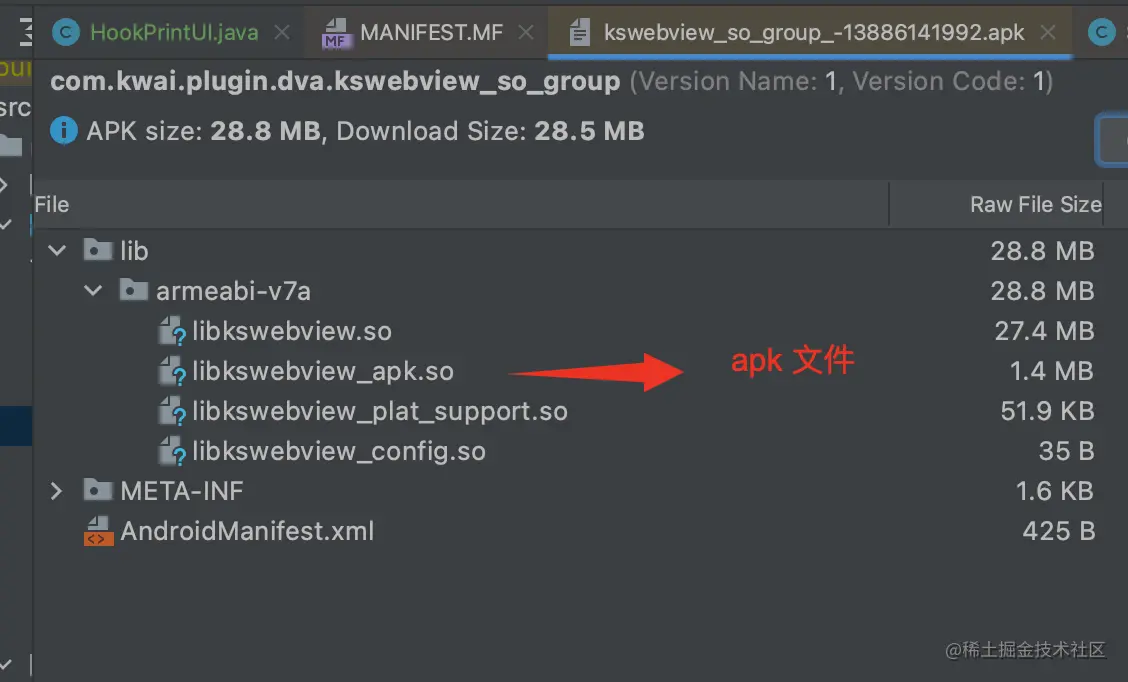Click the libkswebview_plat_support.so file icon
Screen dimensions: 1128x682
coord(172,412)
